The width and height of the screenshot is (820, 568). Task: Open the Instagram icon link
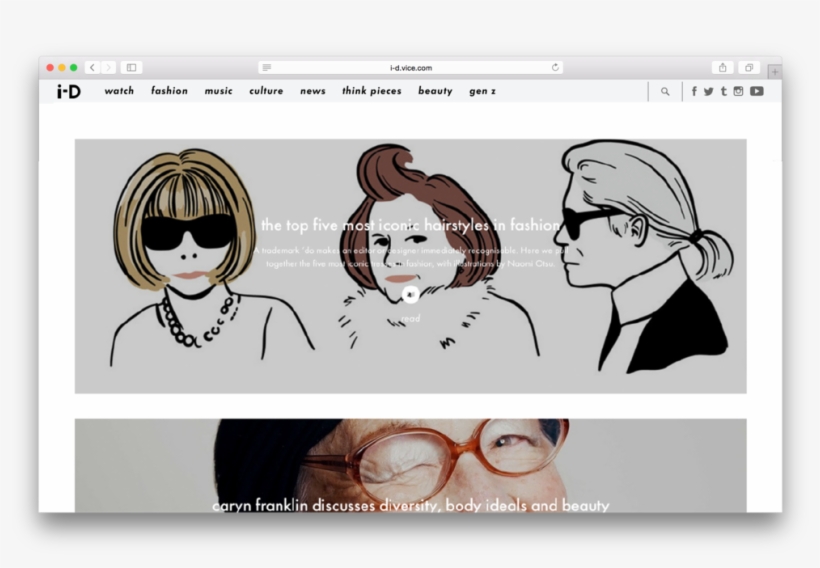[x=738, y=92]
